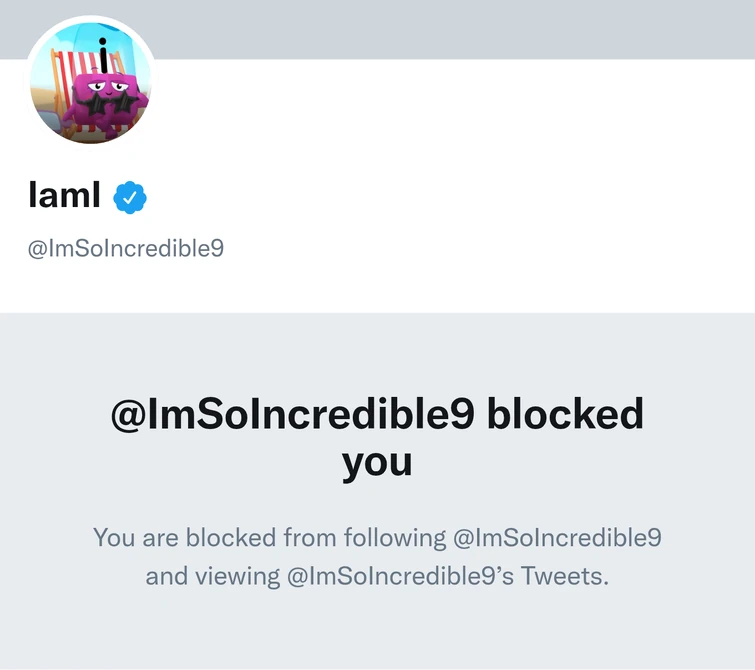Click the word "blocked" in bold heading

[565, 416]
